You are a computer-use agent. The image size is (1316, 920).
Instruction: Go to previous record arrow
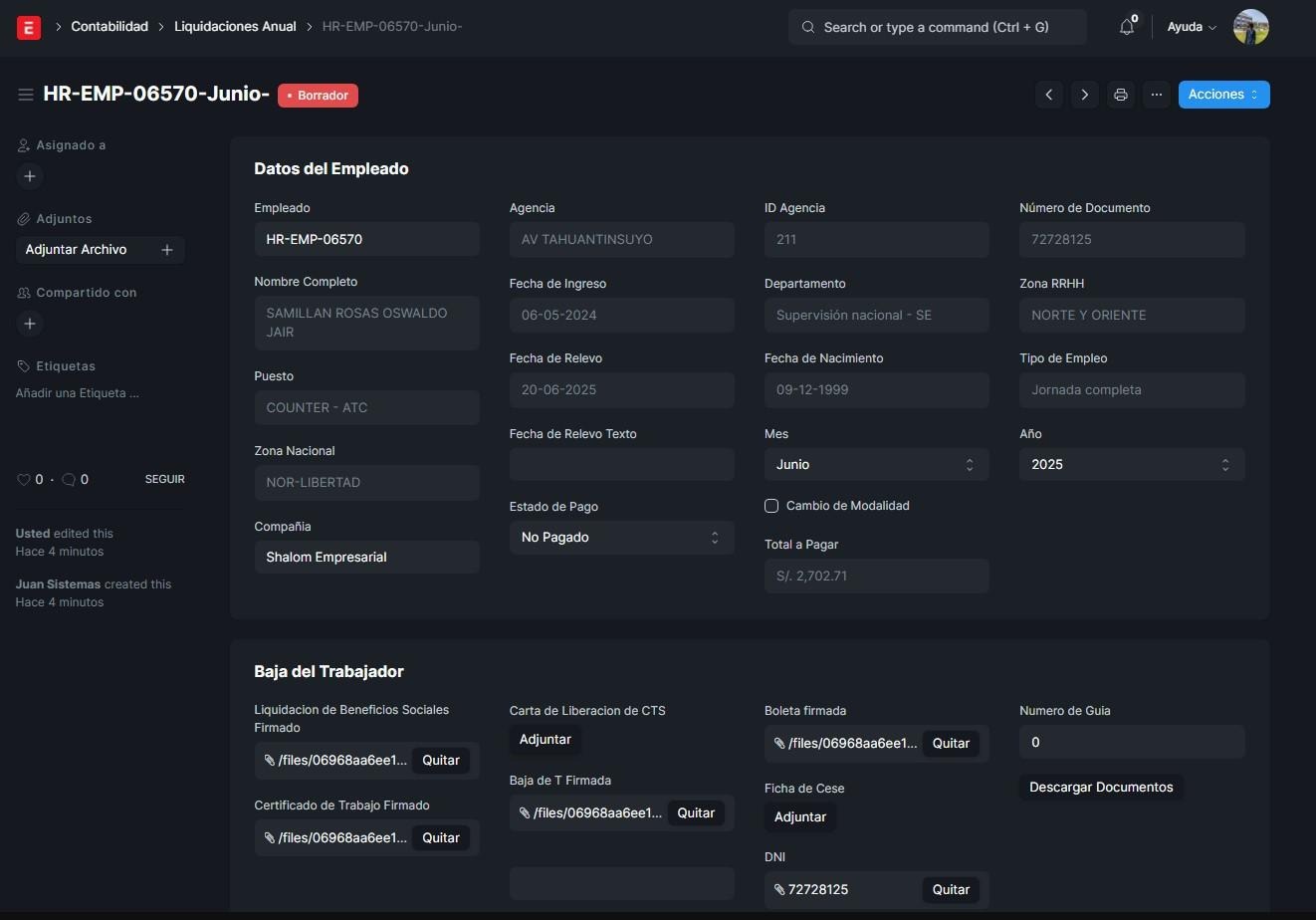[1048, 95]
